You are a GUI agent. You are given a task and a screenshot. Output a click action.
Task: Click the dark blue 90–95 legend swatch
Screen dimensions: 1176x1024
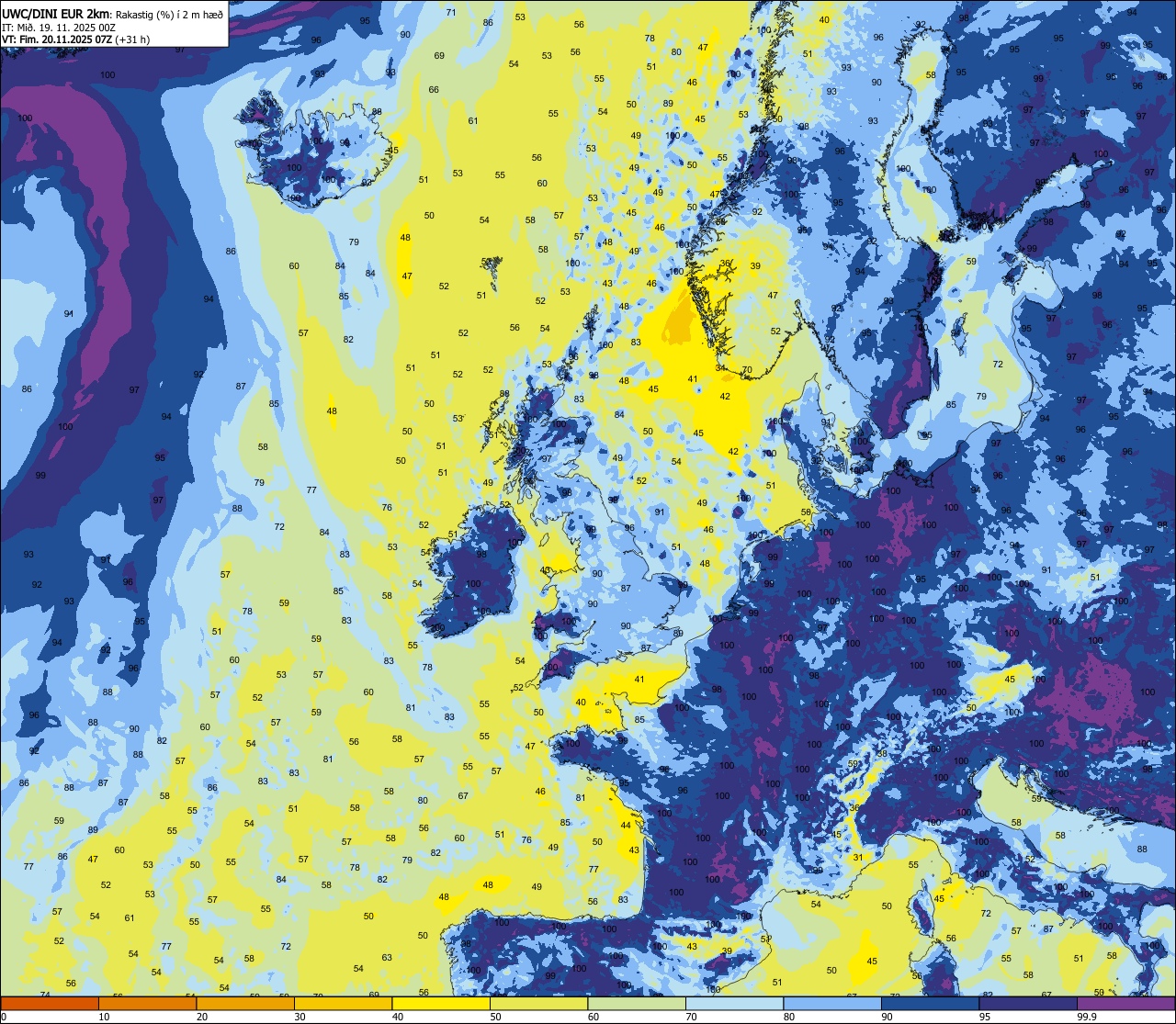tap(930, 1003)
